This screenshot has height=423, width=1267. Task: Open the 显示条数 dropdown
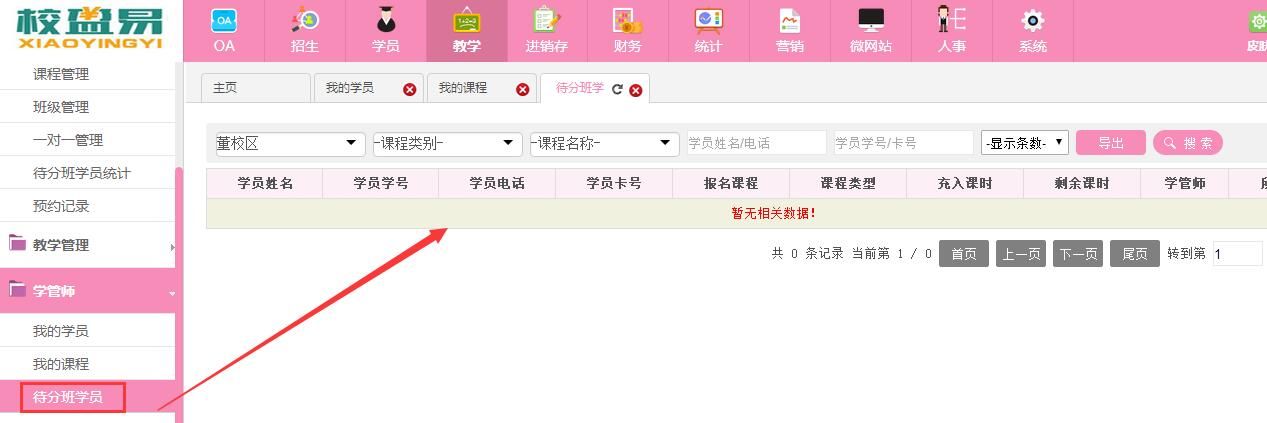click(1024, 143)
